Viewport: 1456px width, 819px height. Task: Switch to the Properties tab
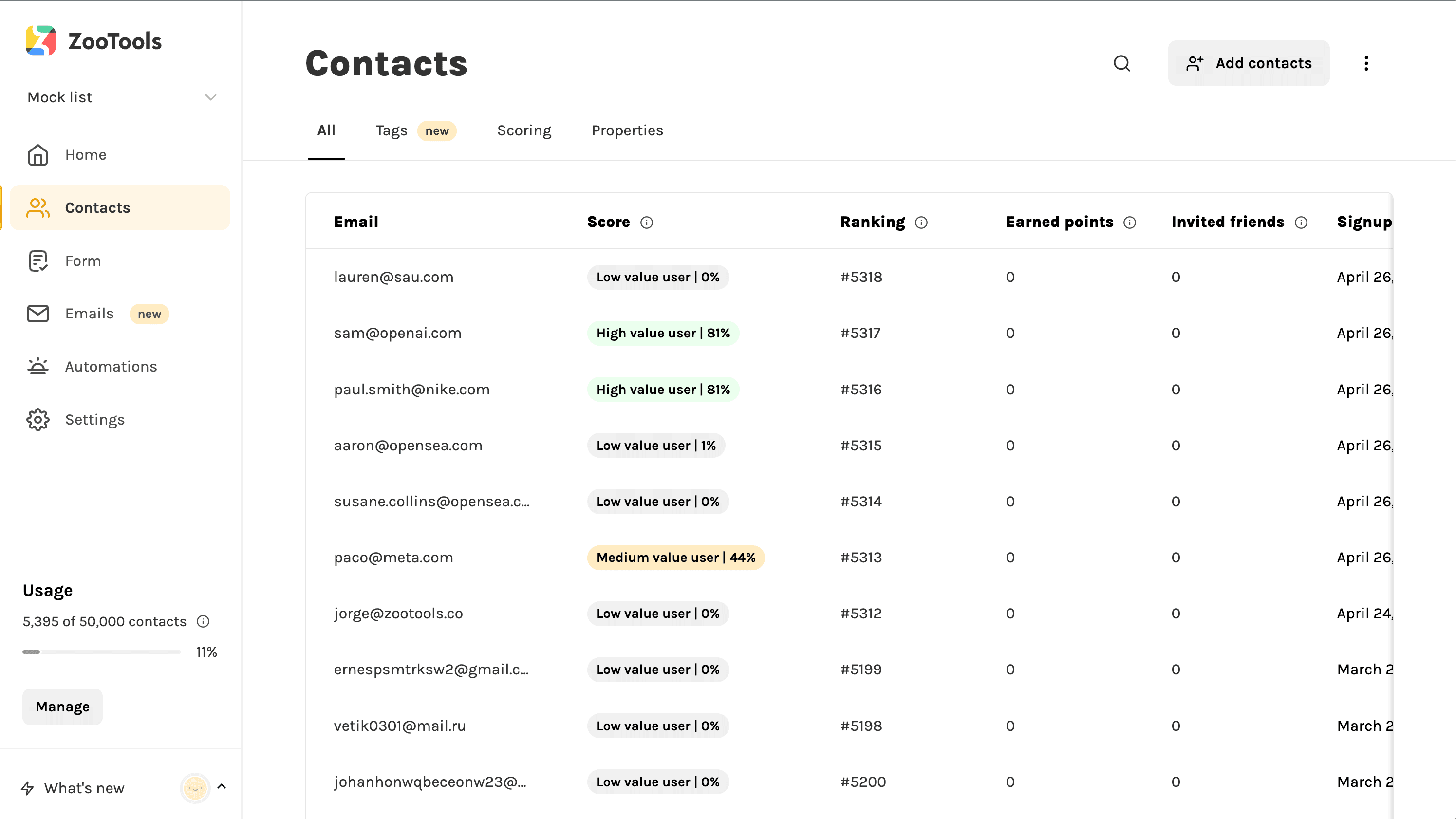click(627, 130)
